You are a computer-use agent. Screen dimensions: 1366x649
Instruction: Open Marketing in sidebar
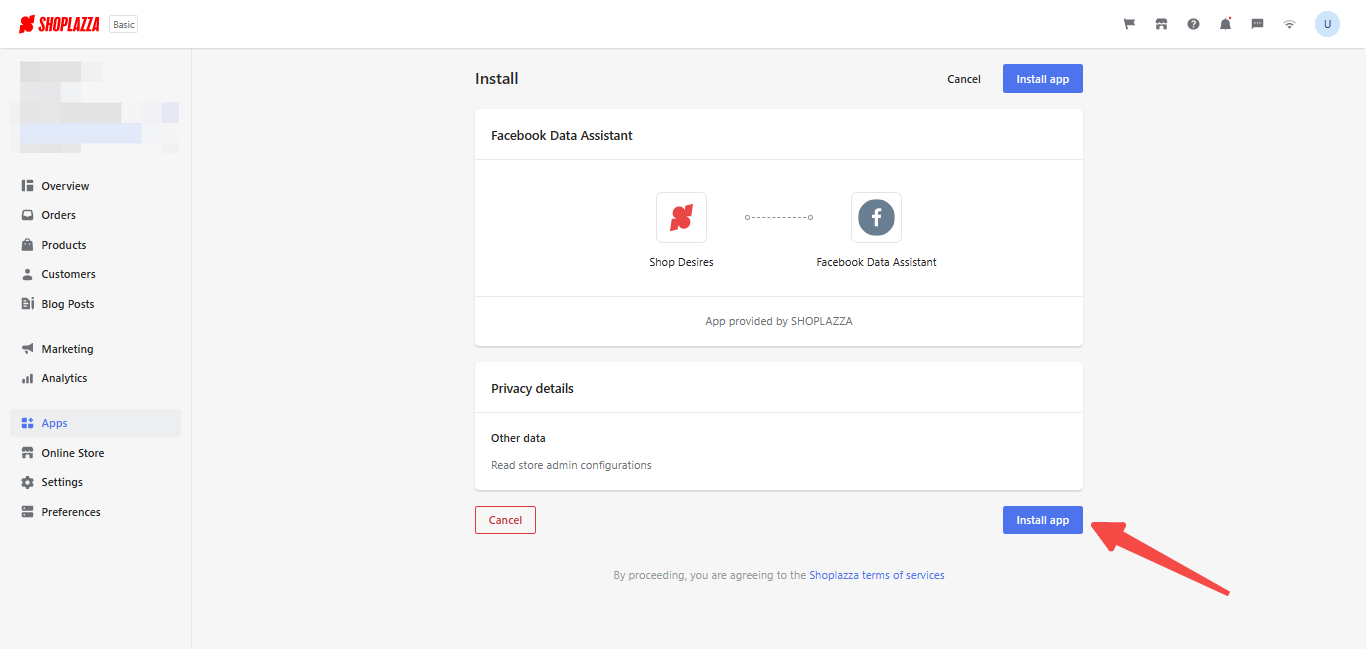(x=95, y=349)
